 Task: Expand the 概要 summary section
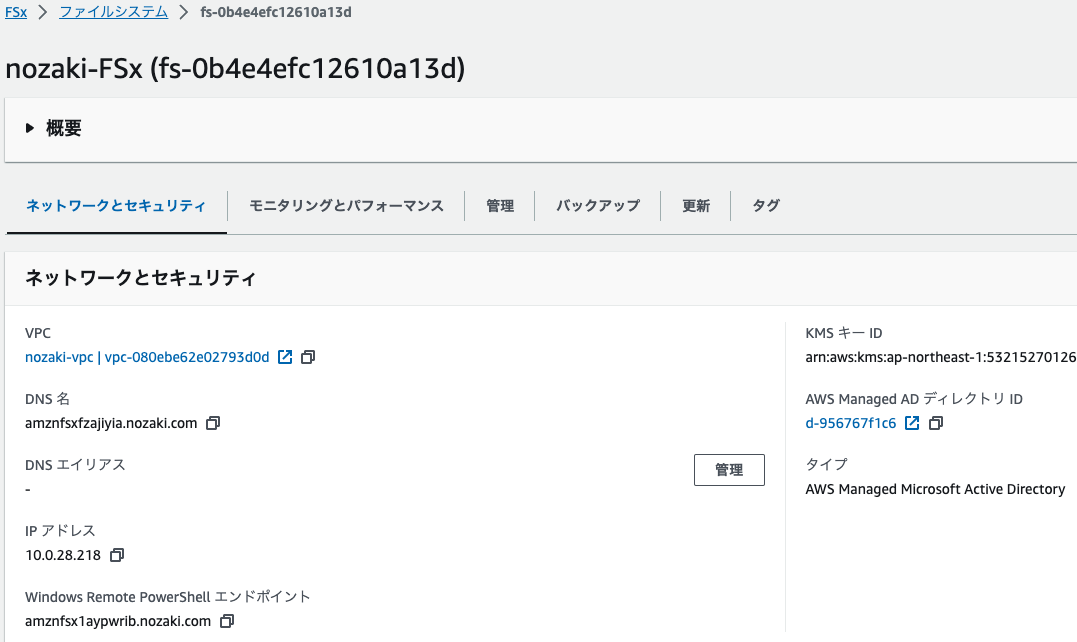30,128
